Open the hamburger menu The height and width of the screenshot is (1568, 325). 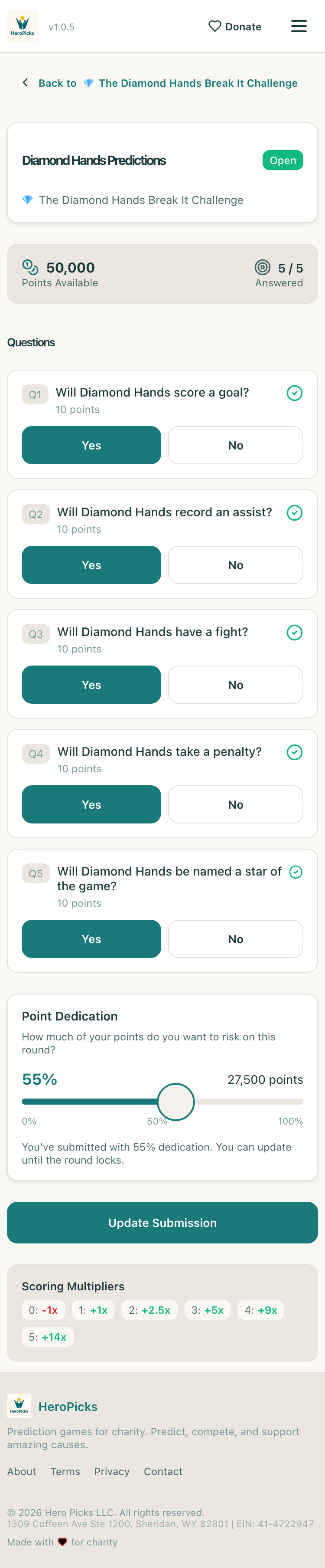pos(298,26)
